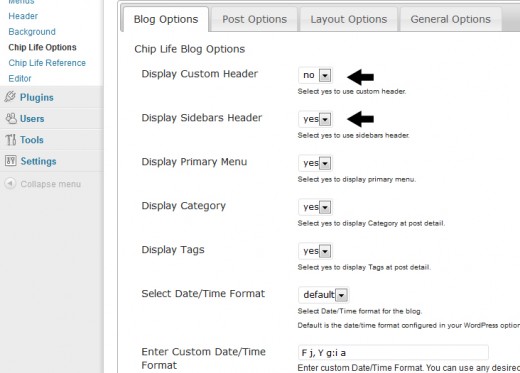Open the Header submenu link
The image size is (520, 373).
(23, 16)
